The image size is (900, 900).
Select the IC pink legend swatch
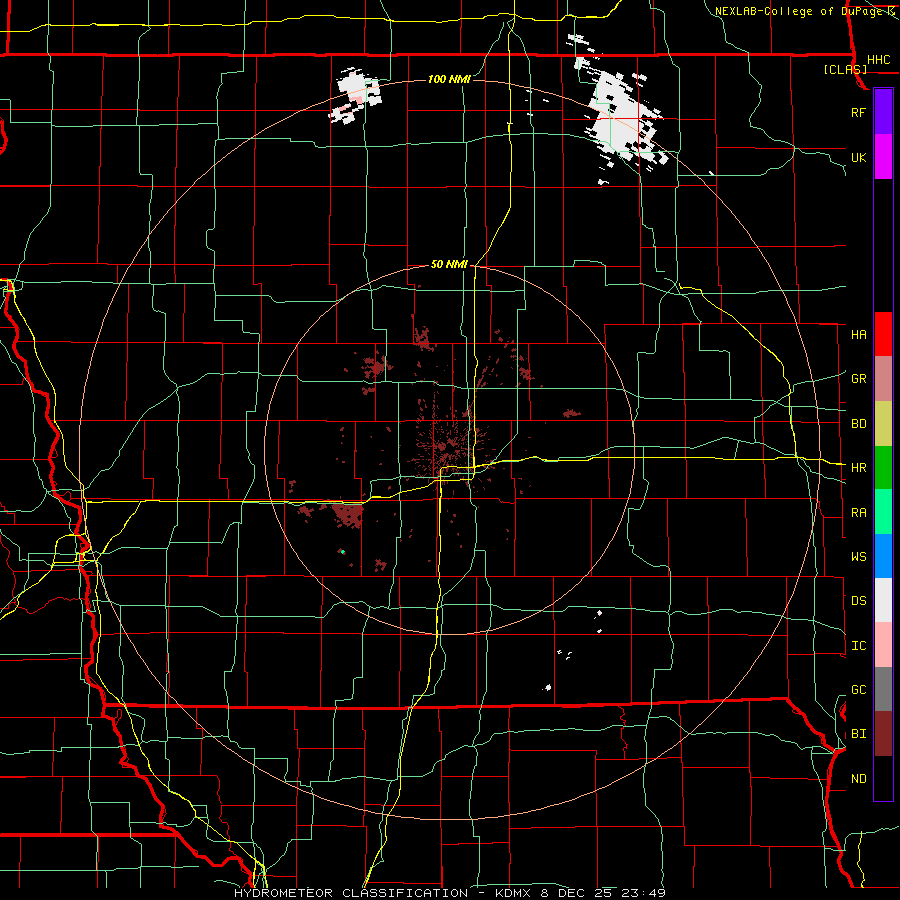pyautogui.click(x=883, y=645)
